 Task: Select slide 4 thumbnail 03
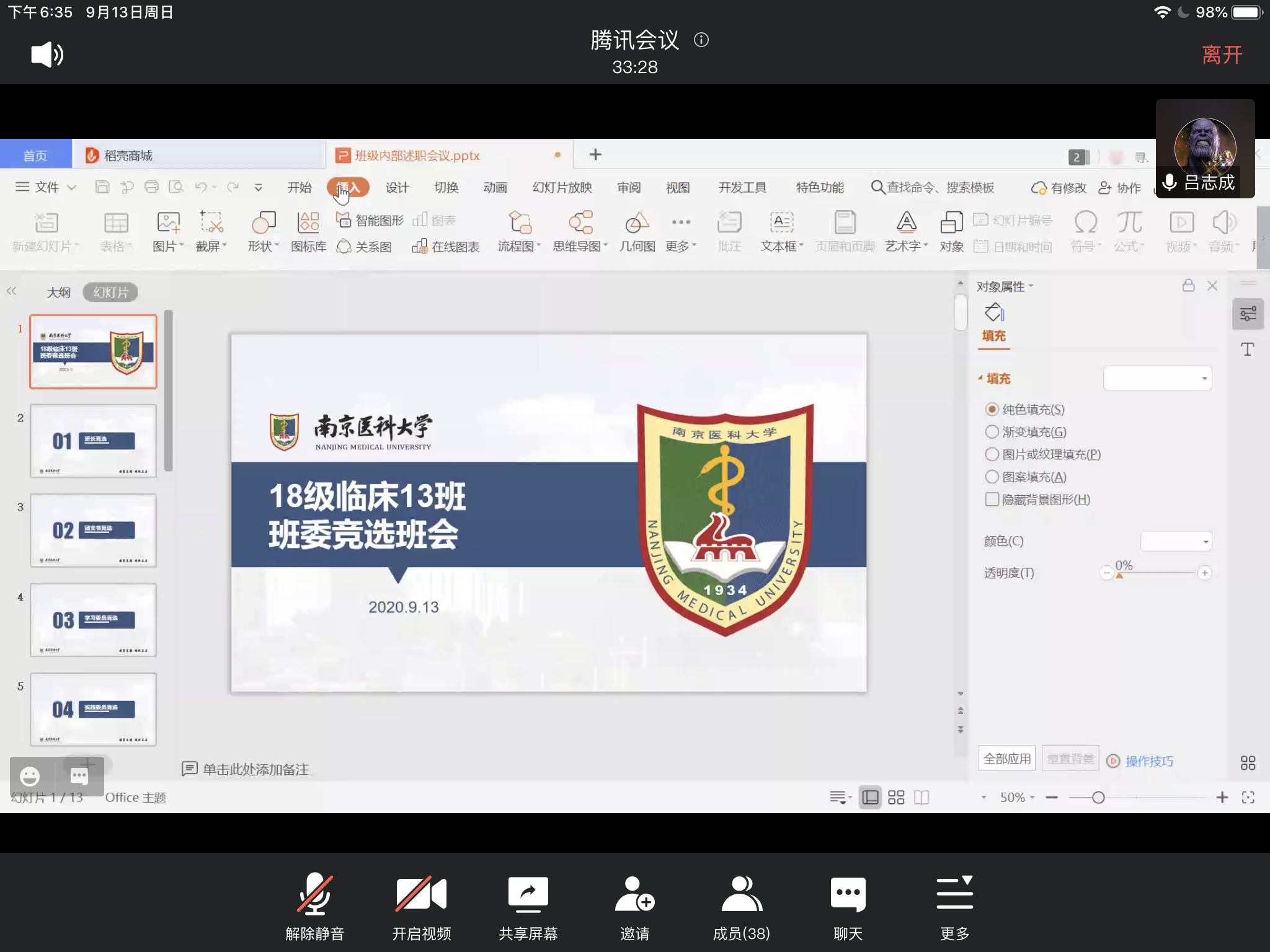click(93, 620)
